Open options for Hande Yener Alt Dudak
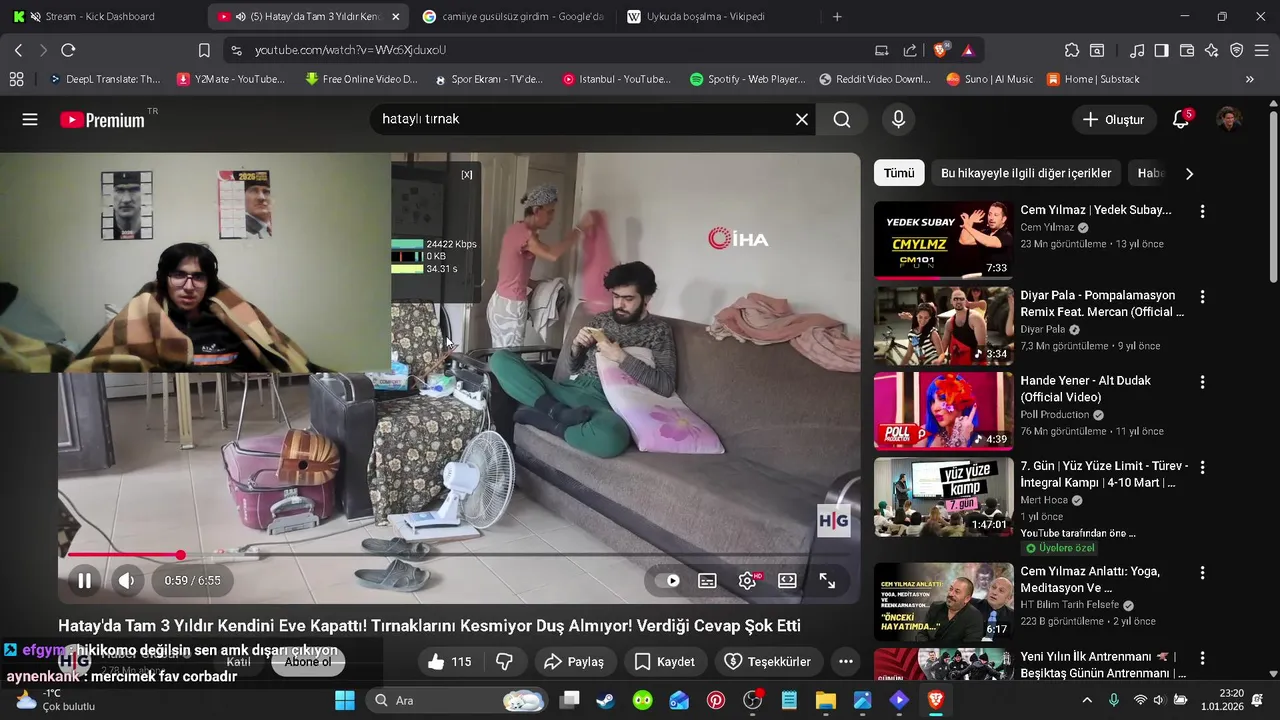Screen dimensions: 1280x720 coord(1202,382)
